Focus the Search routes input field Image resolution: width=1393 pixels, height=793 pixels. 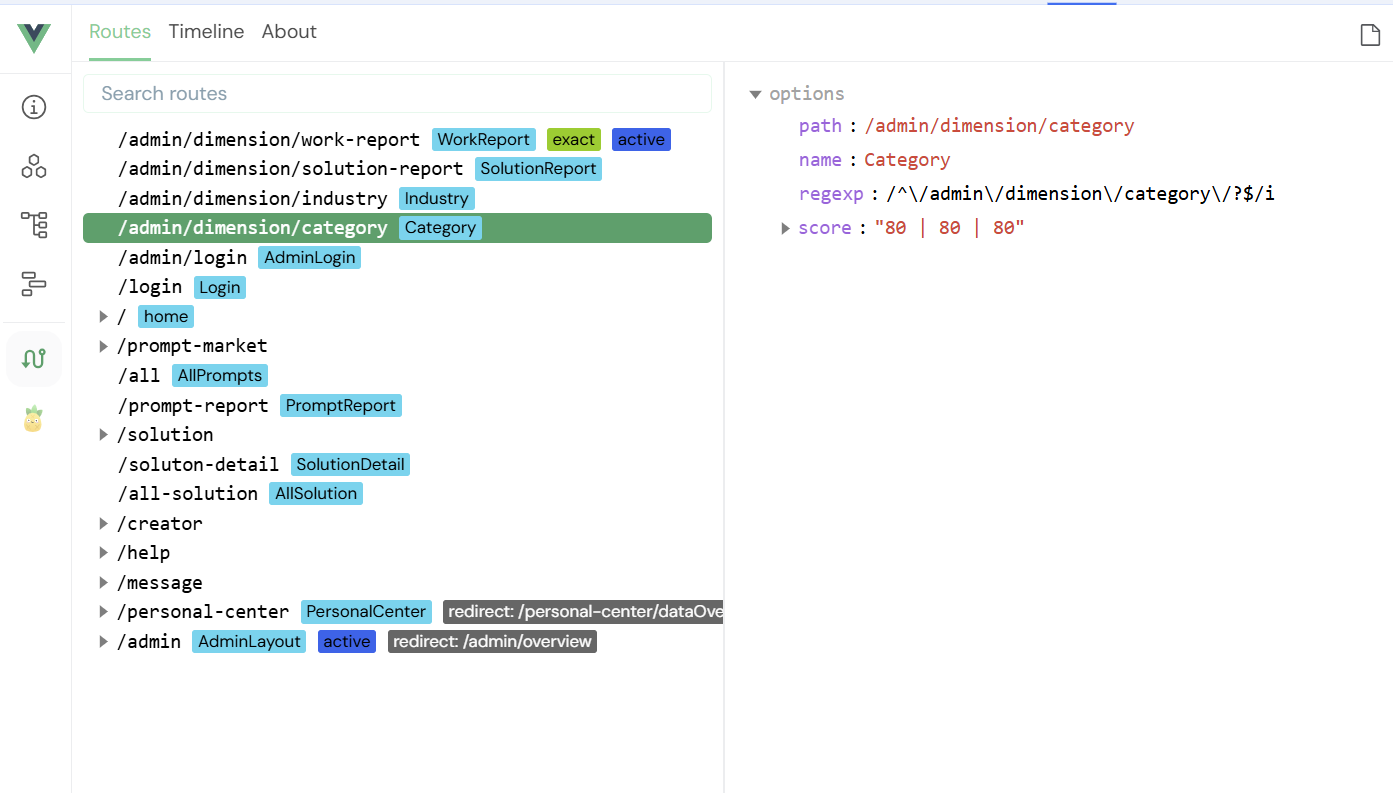click(397, 93)
